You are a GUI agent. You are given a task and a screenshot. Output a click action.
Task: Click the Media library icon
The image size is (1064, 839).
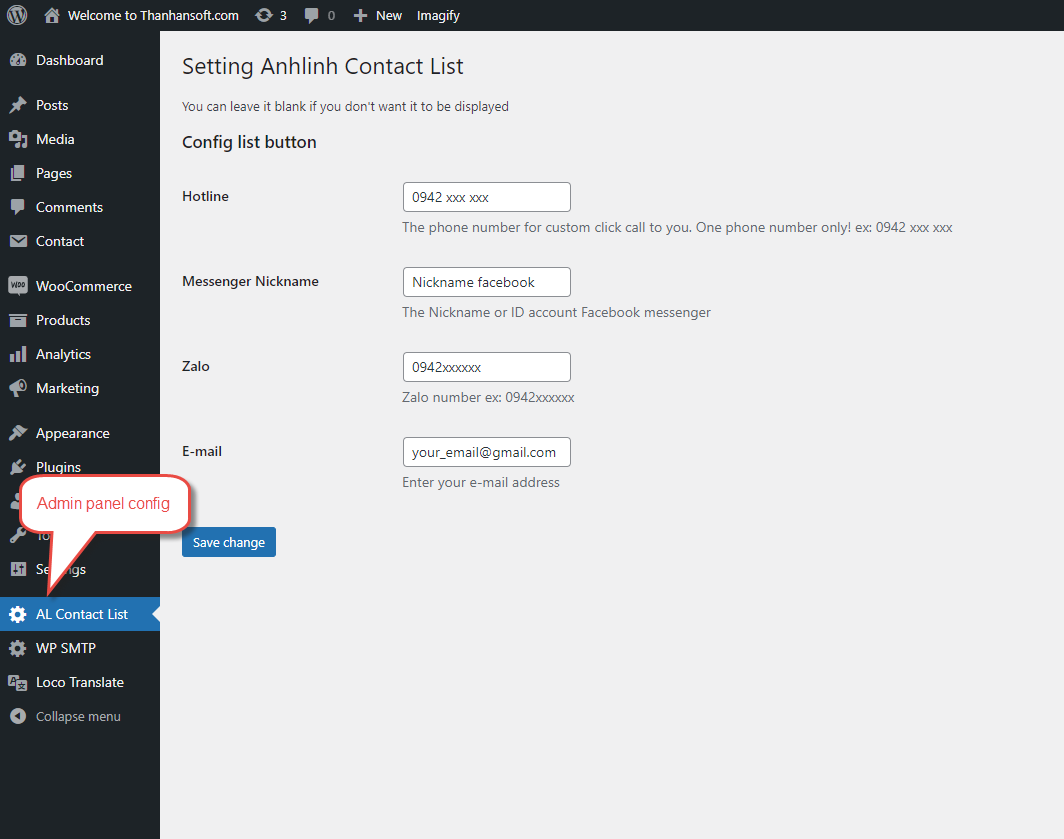(x=18, y=139)
